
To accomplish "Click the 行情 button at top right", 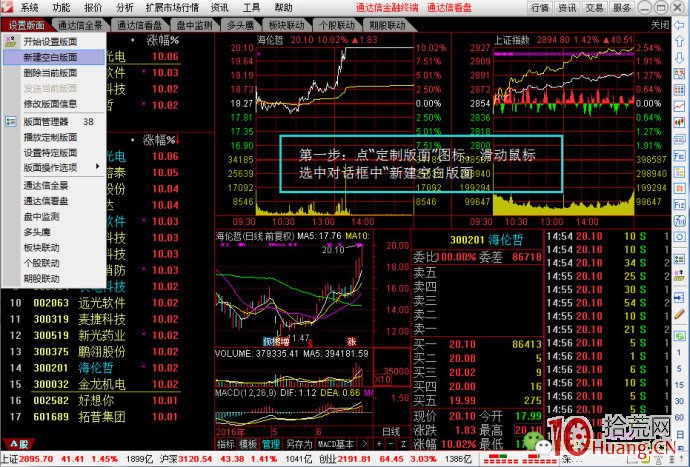I will [x=540, y=7].
